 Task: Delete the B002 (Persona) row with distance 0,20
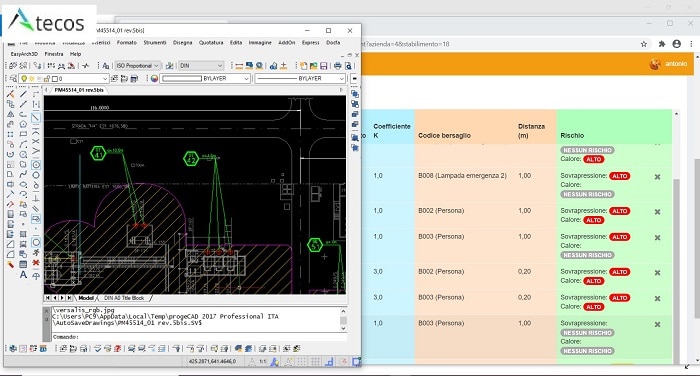[x=657, y=272]
